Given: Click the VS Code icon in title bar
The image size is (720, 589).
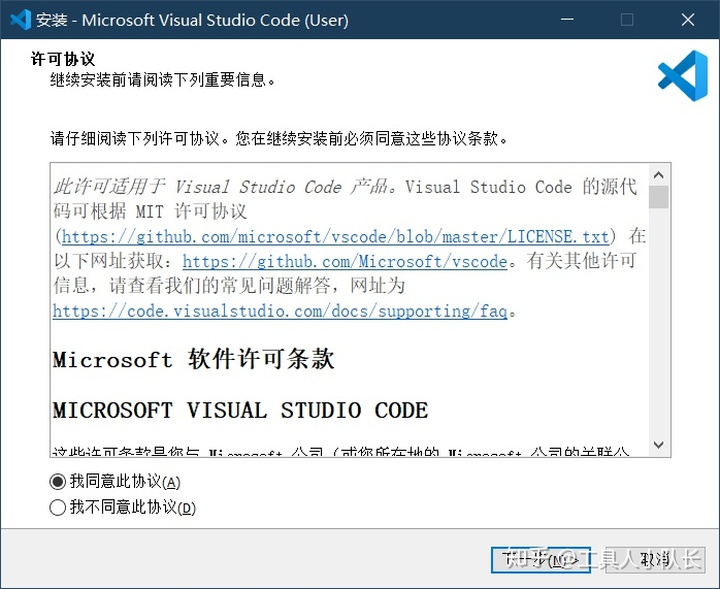Looking at the screenshot, I should click(x=20, y=20).
